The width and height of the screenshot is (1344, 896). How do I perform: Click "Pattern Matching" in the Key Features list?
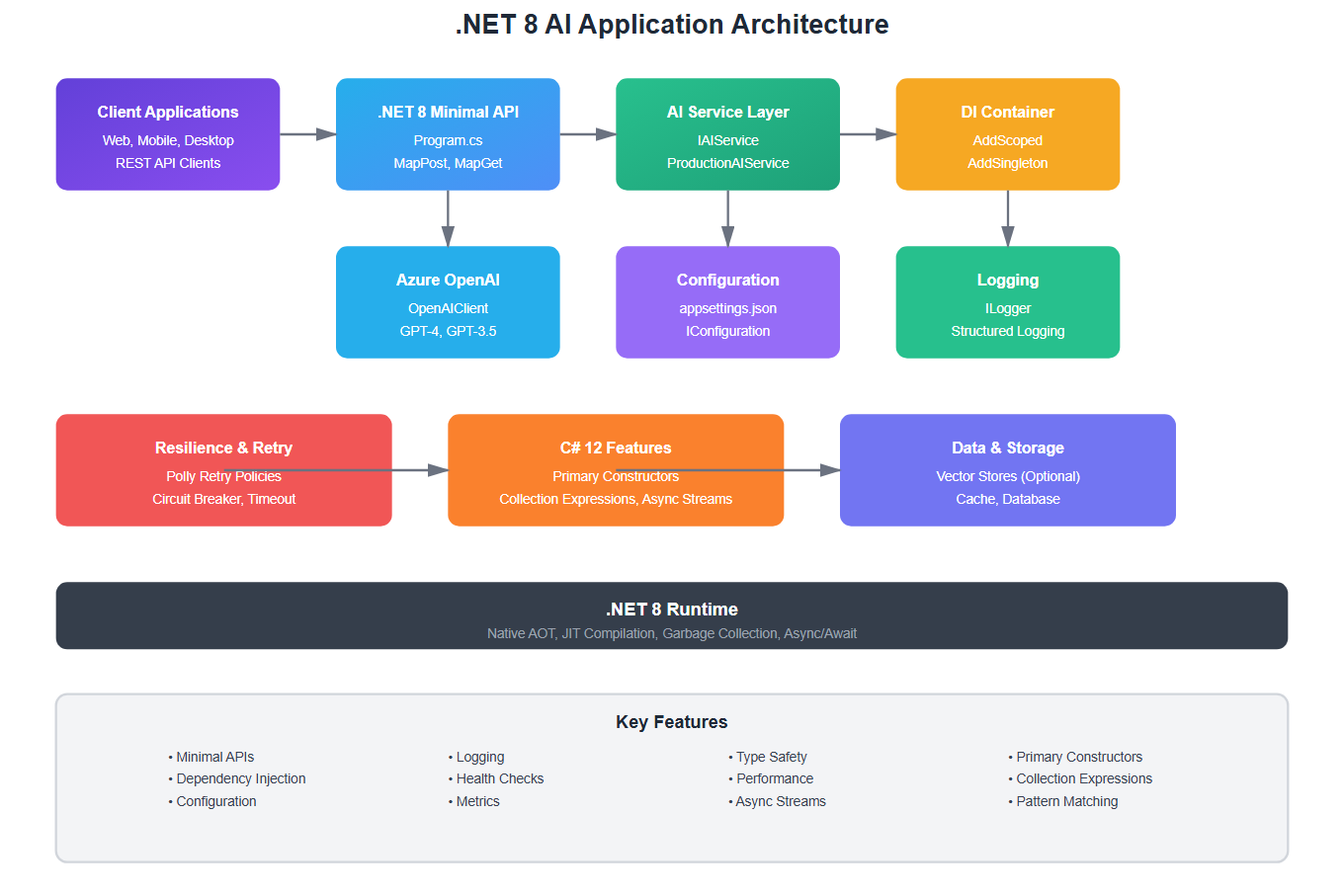click(1066, 801)
